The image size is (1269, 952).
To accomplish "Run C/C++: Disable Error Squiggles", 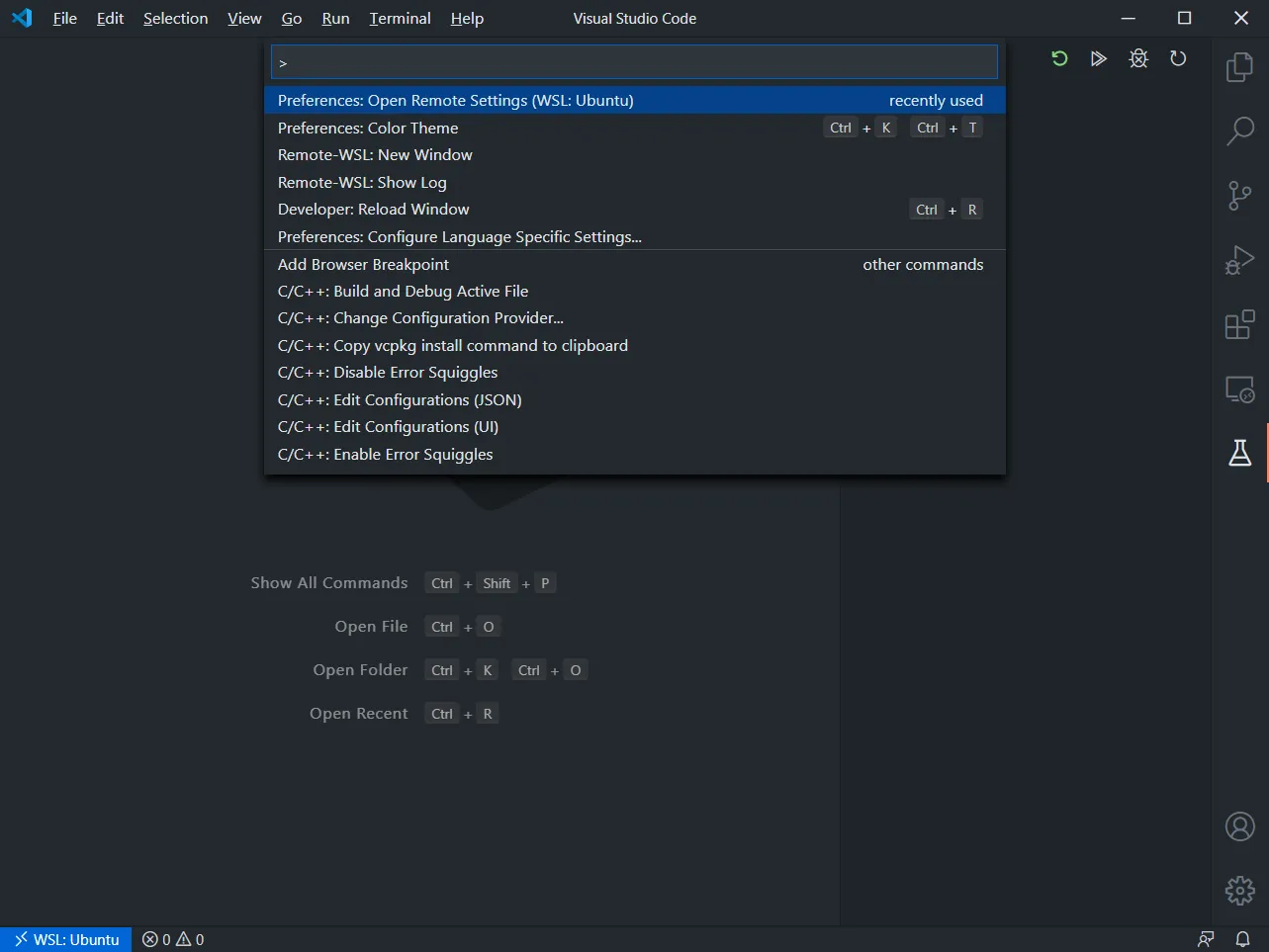I will (x=635, y=373).
